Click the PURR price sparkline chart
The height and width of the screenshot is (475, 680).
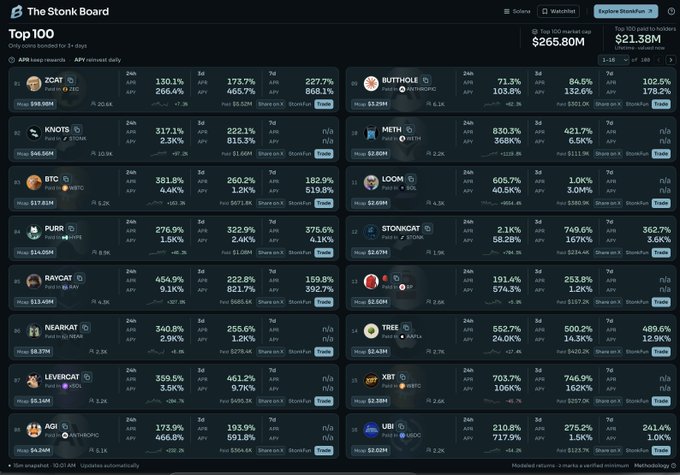tap(157, 252)
